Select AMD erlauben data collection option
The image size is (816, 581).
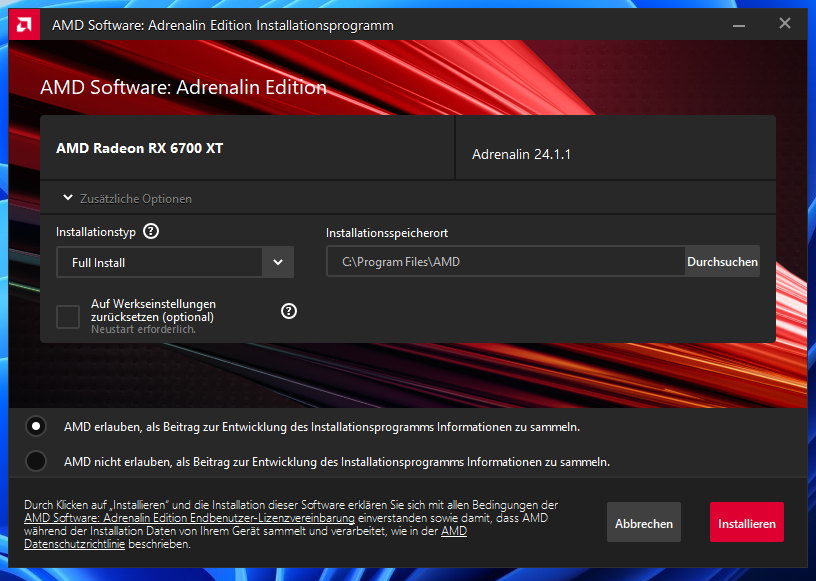point(36,426)
